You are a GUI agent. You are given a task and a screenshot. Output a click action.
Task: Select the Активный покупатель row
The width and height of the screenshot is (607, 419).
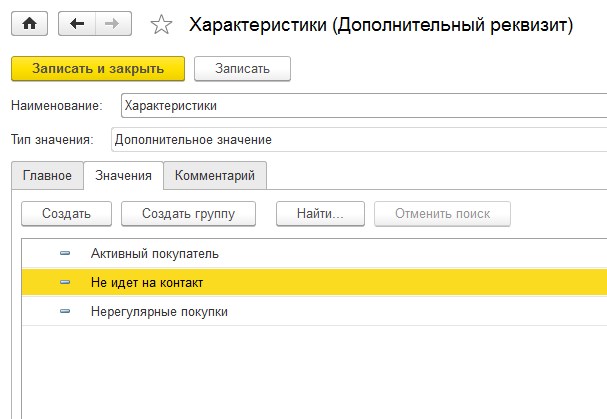tap(314, 253)
